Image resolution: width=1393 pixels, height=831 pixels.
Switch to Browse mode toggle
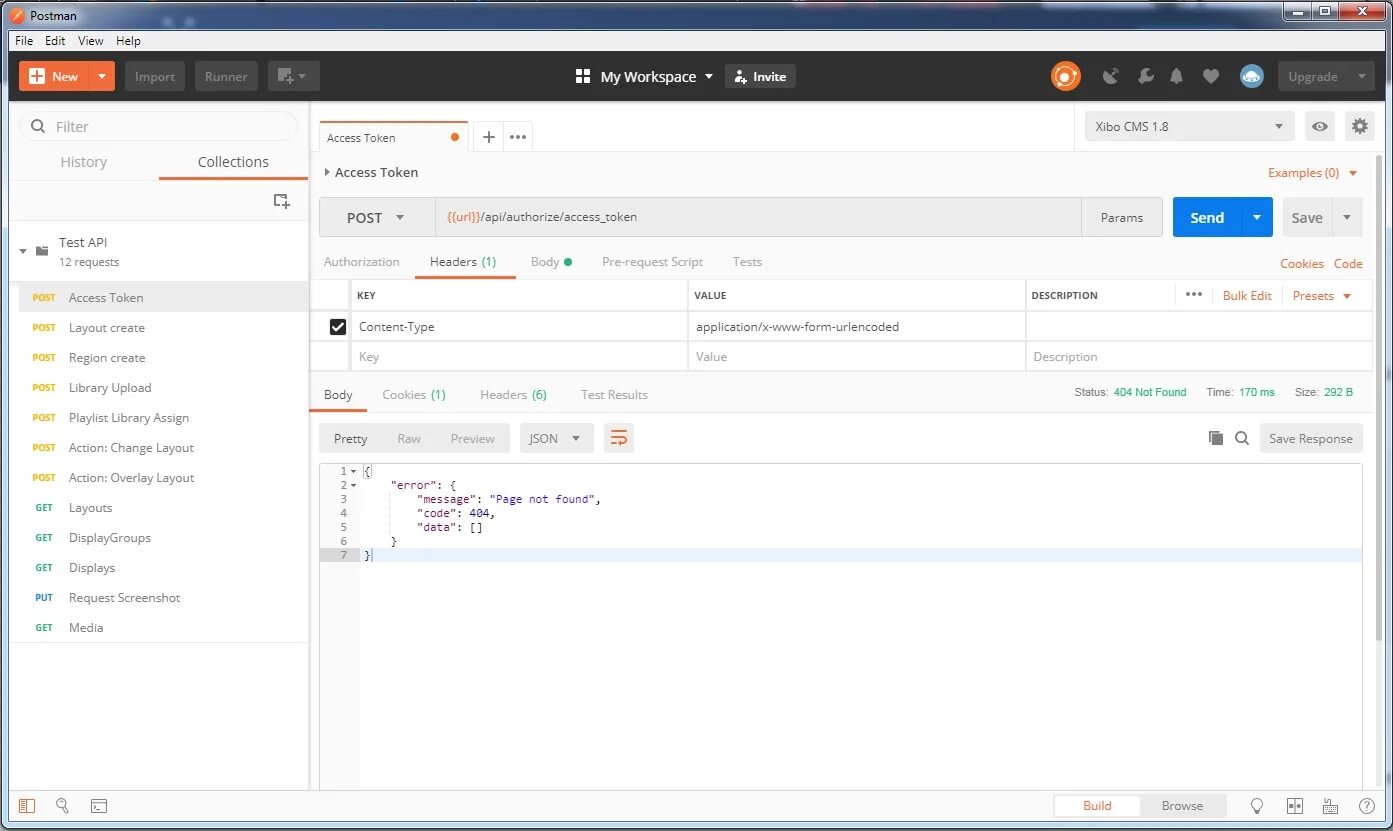point(1182,805)
